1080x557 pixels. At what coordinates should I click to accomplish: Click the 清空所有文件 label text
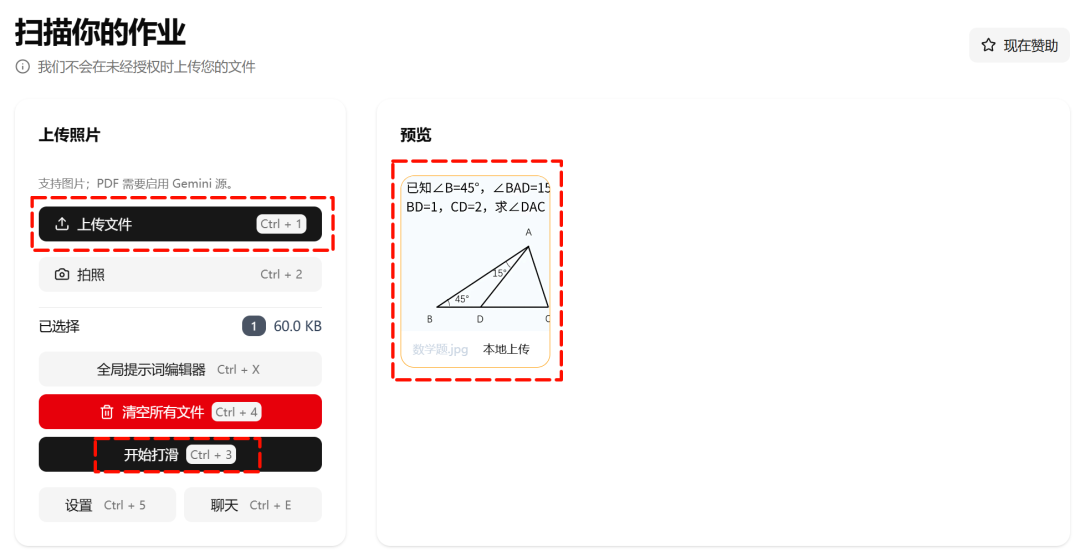tap(163, 412)
